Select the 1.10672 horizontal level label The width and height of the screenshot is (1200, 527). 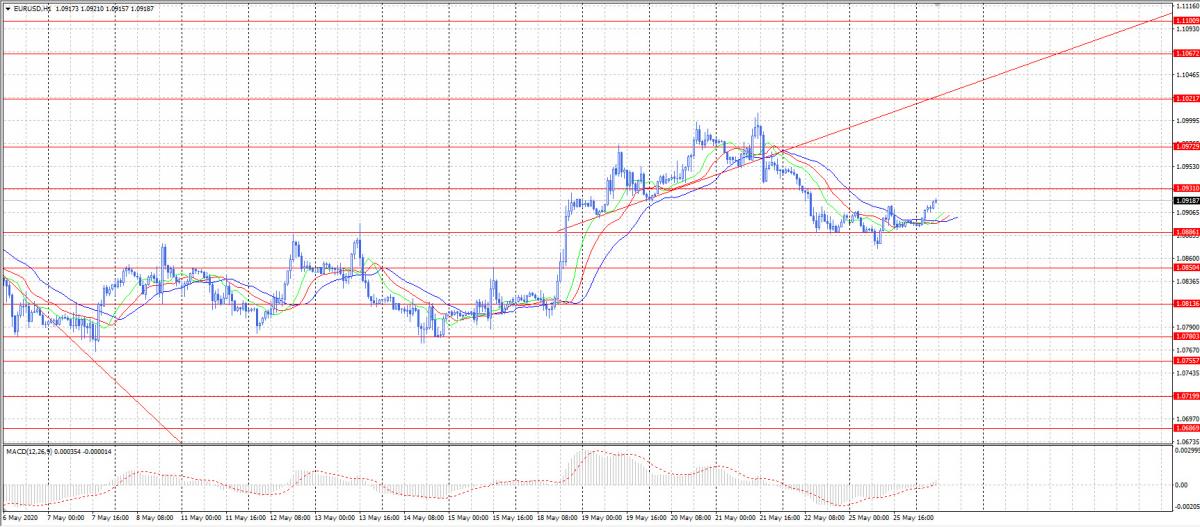(x=1187, y=53)
